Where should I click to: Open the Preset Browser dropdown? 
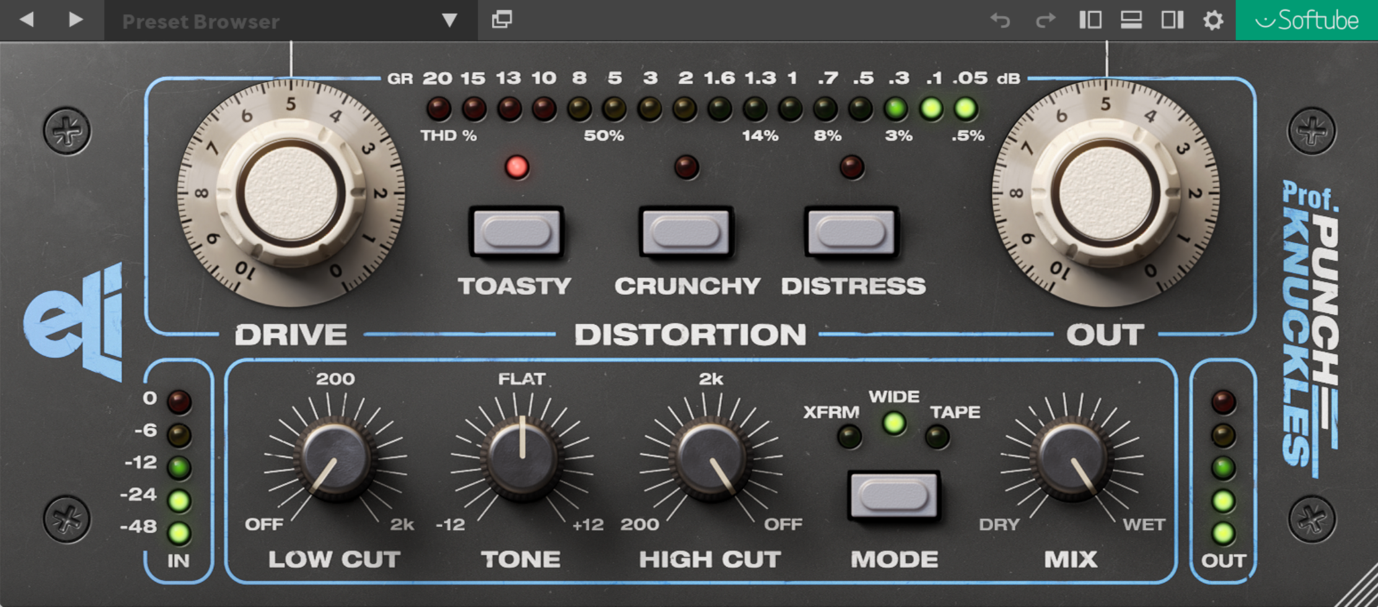[x=290, y=21]
